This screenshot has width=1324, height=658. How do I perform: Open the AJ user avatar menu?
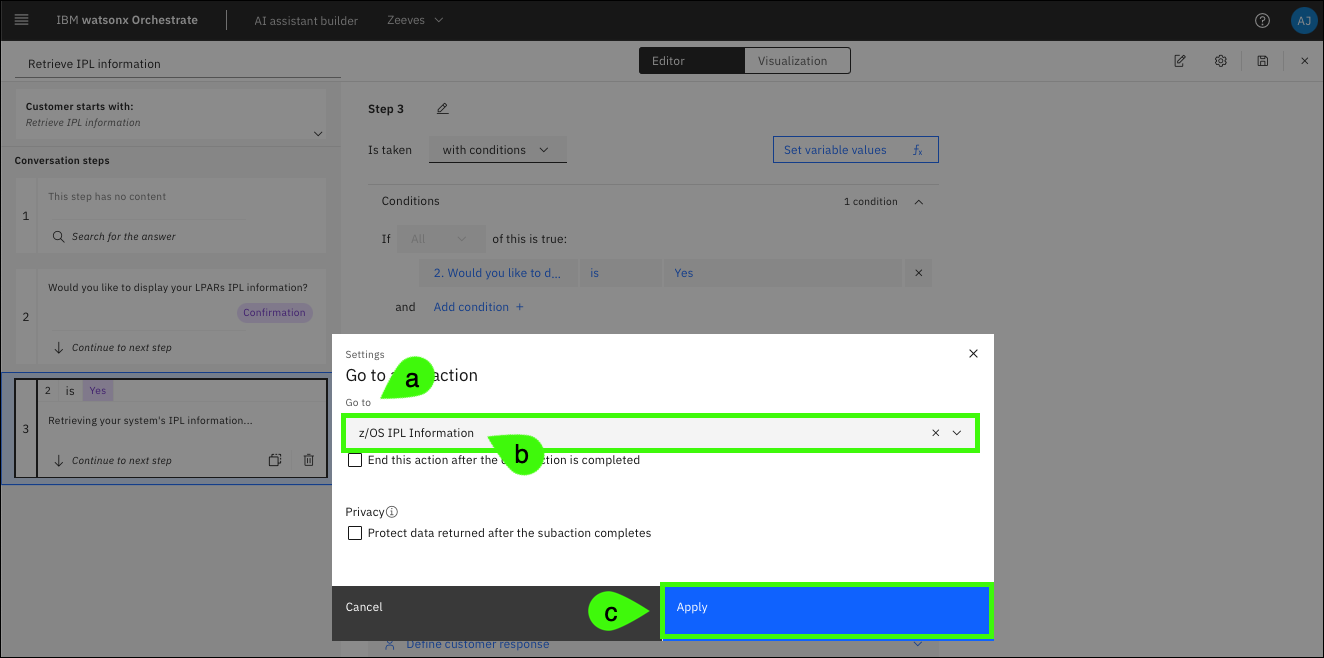point(1302,20)
